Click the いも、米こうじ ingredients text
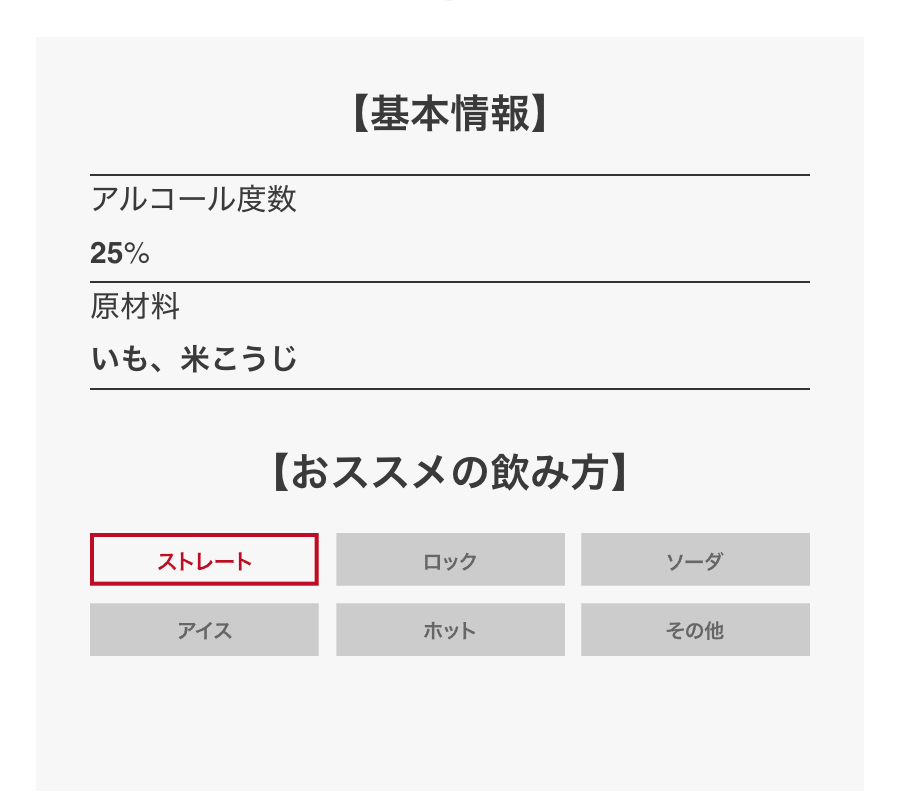 pyautogui.click(x=194, y=359)
